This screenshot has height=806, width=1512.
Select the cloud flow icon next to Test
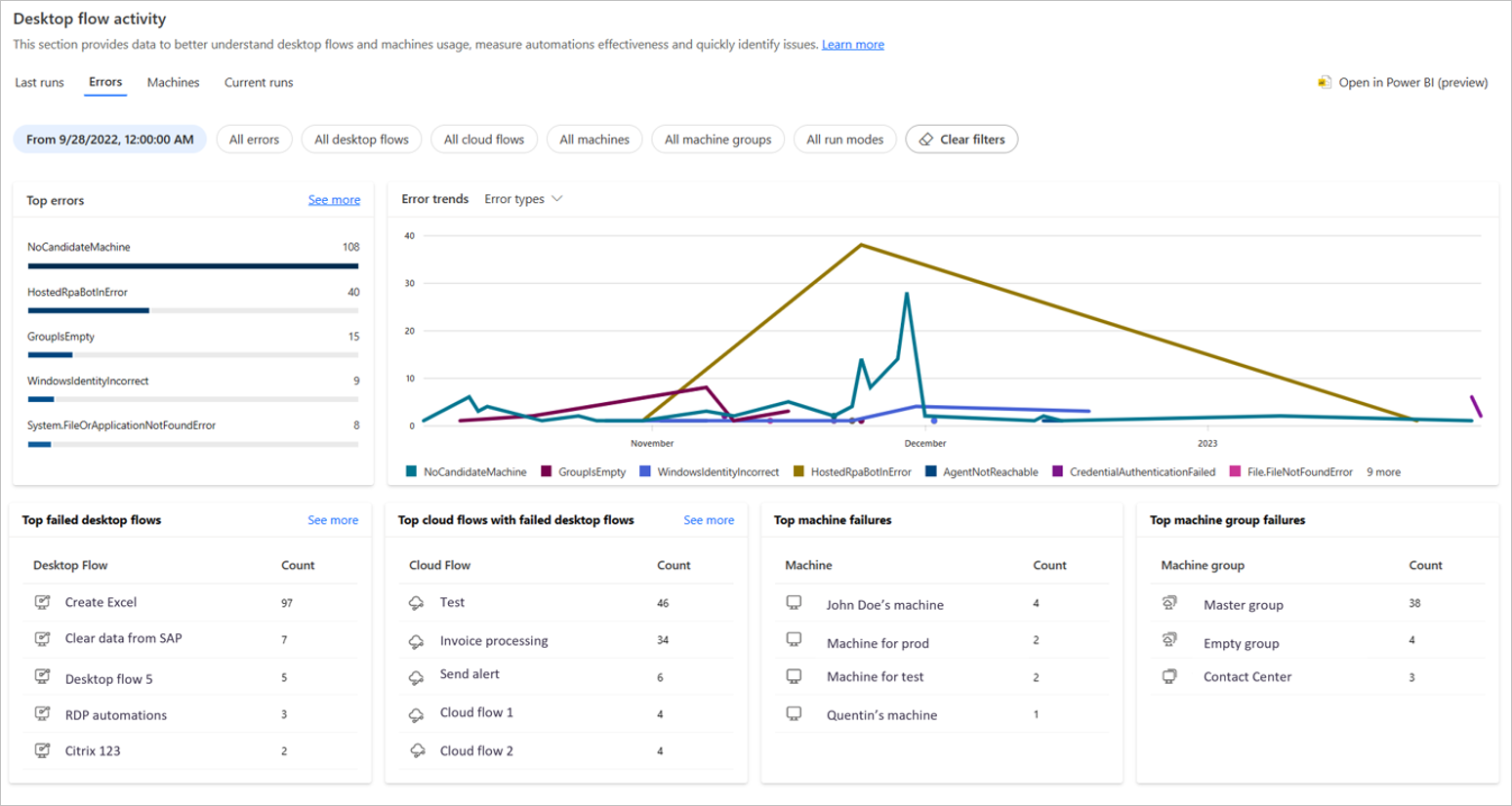(x=418, y=602)
